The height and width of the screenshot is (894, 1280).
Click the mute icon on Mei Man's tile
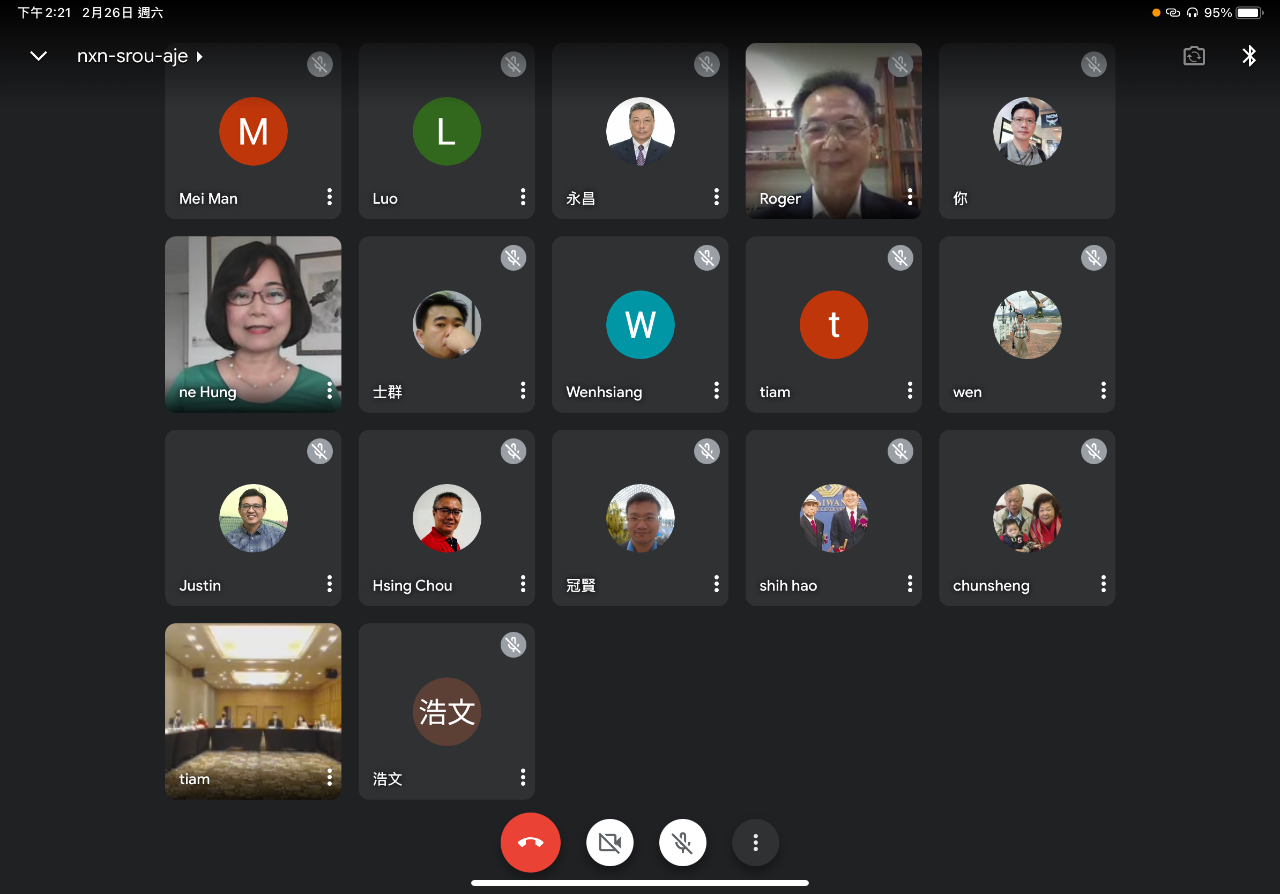coord(319,64)
